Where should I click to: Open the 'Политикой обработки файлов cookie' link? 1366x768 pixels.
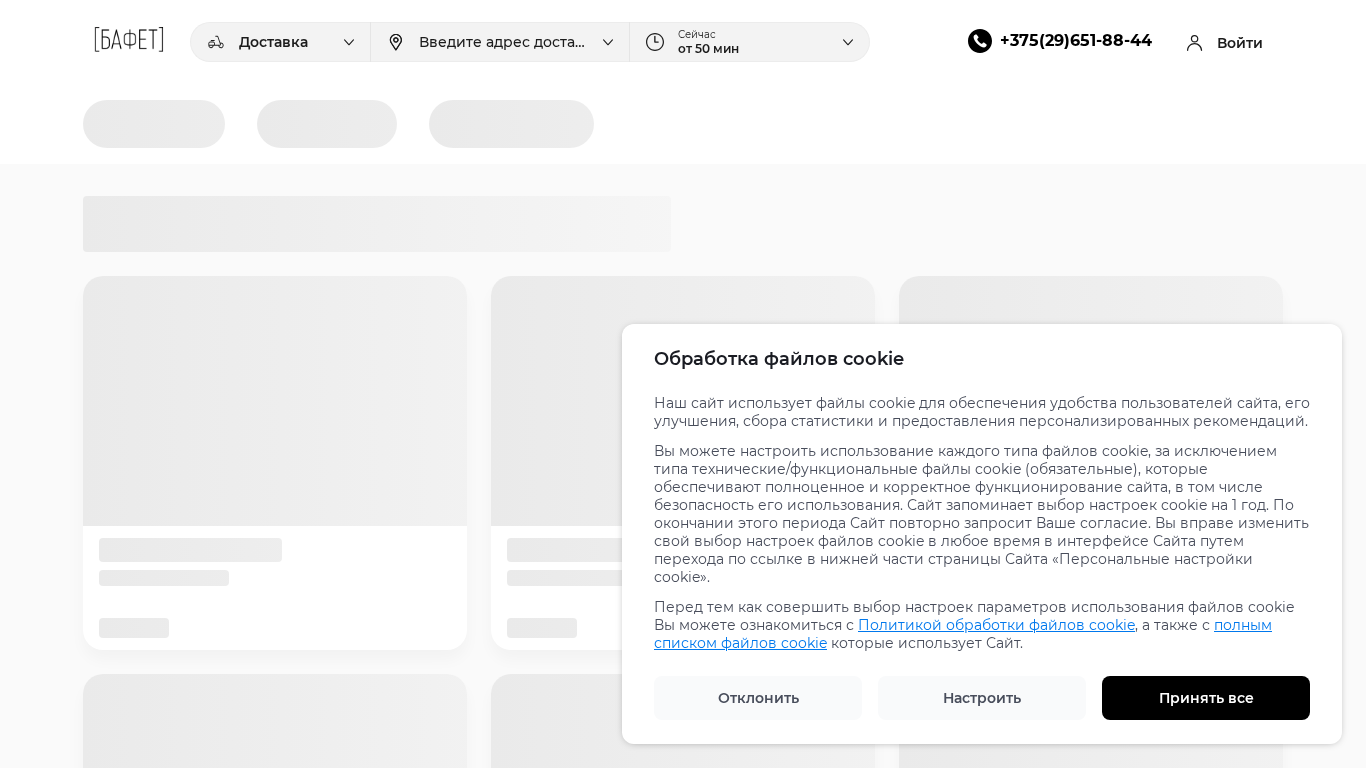point(996,625)
